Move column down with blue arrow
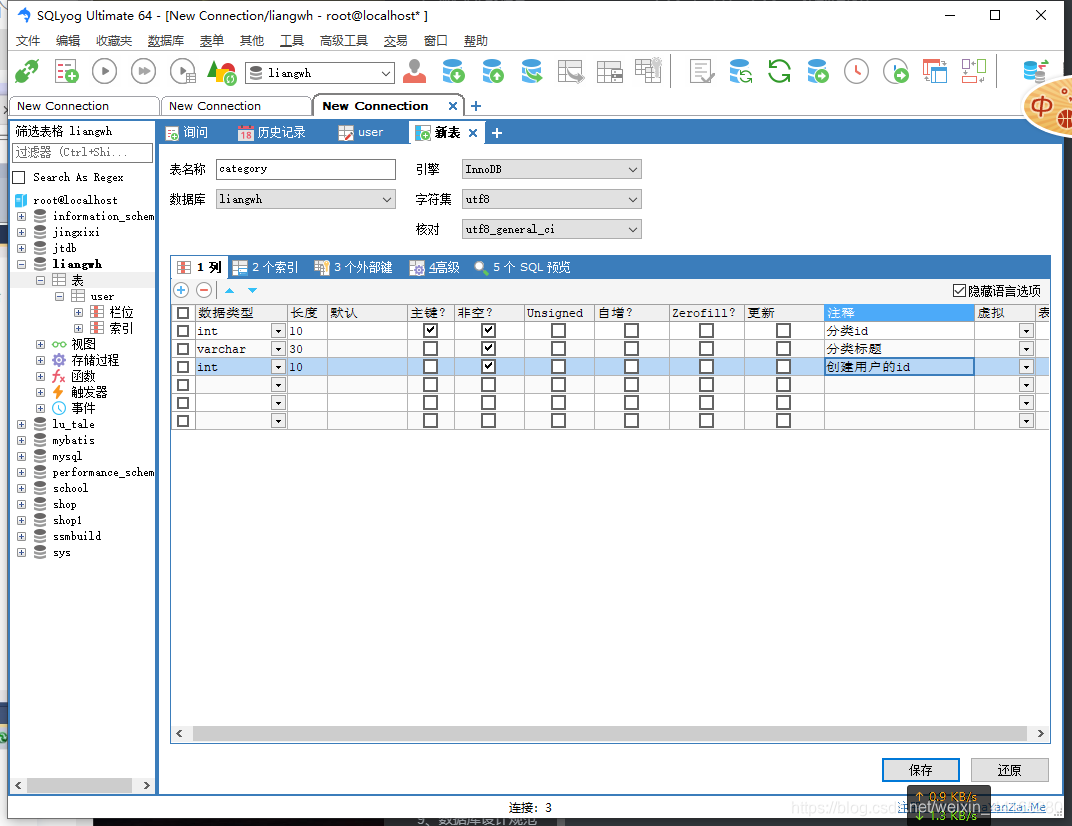This screenshot has width=1072, height=826. 252,291
